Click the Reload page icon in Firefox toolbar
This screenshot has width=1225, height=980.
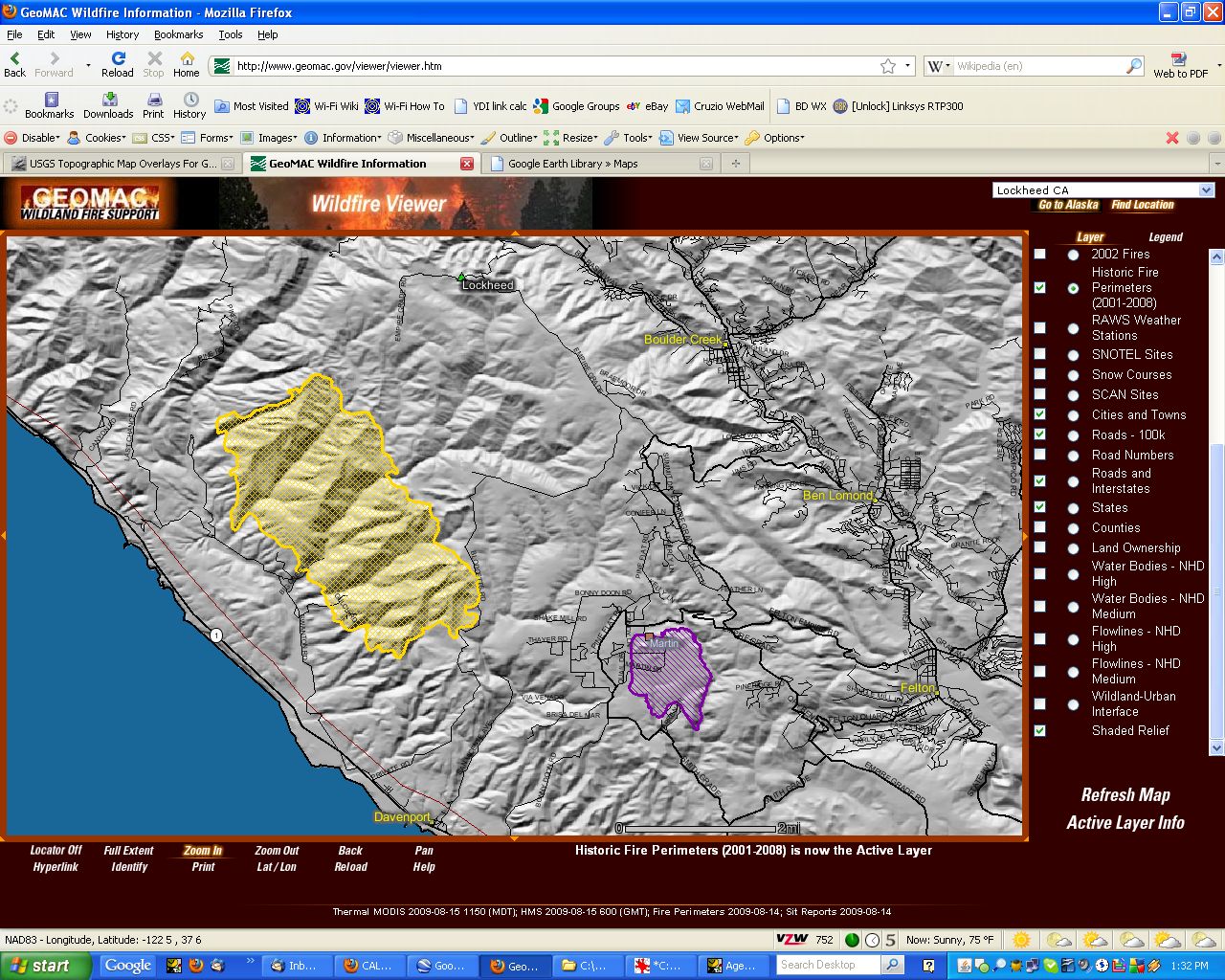coord(118,59)
